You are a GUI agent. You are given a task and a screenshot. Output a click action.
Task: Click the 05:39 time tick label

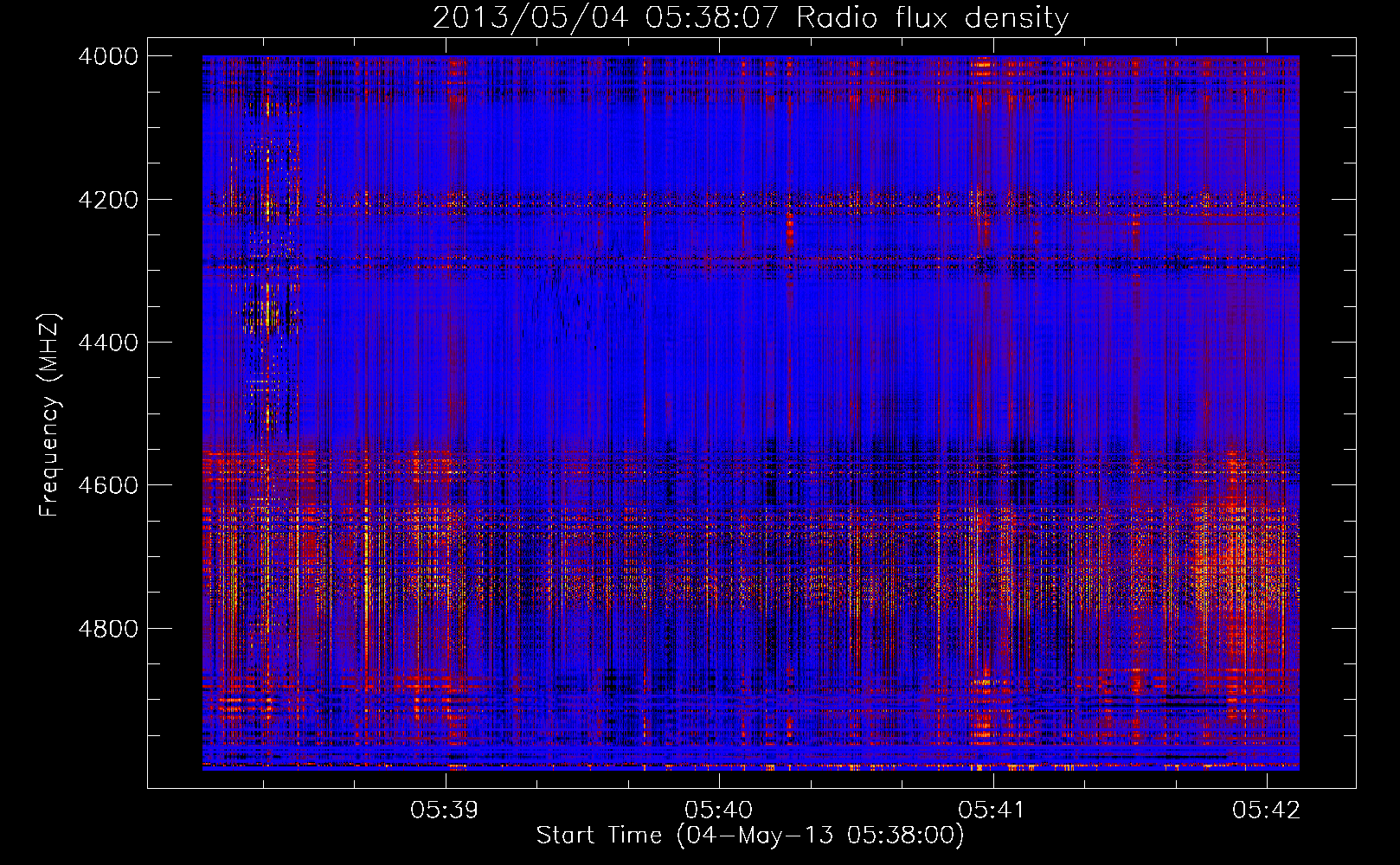pos(445,811)
